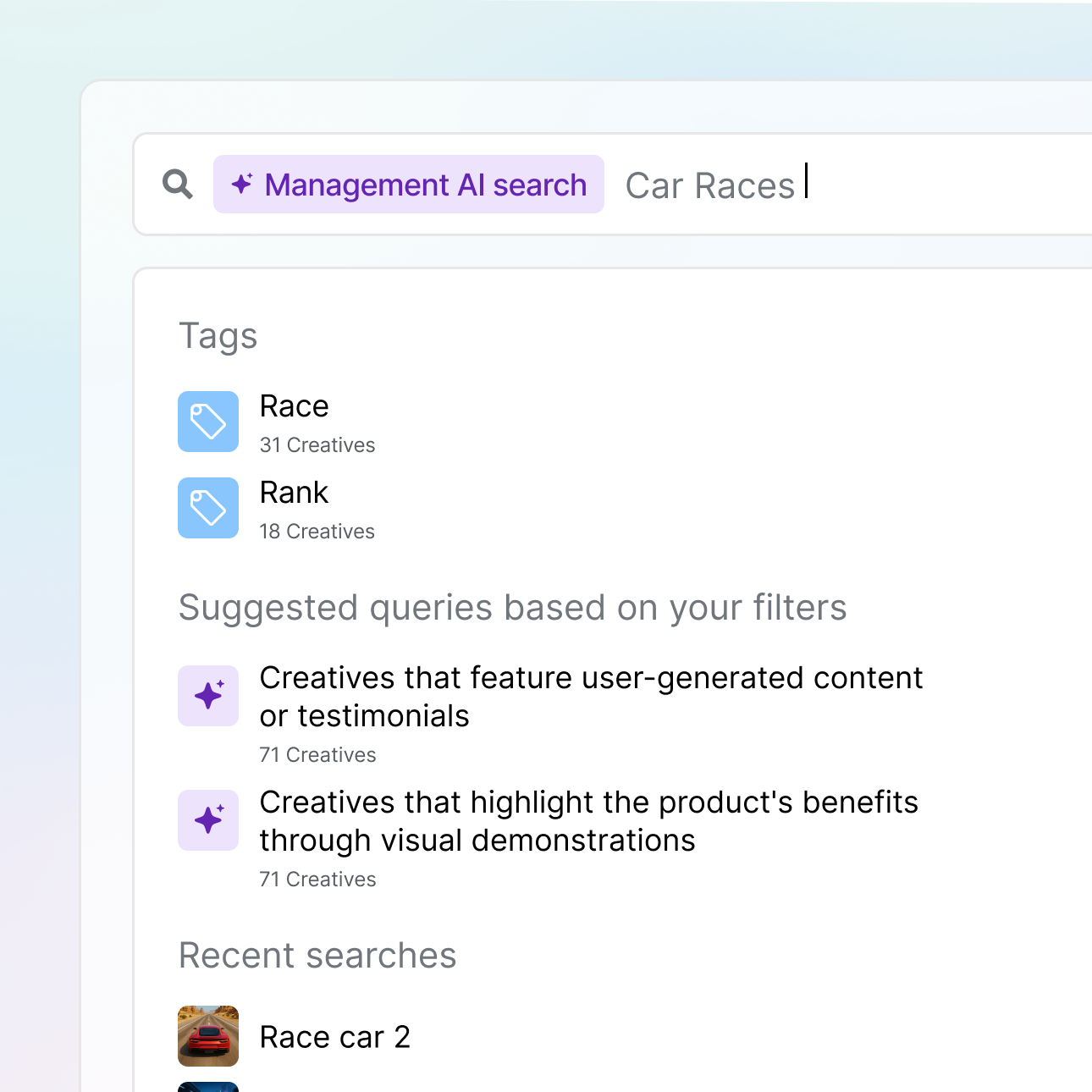Select the Rank tag with 18 Creatives

294,493
